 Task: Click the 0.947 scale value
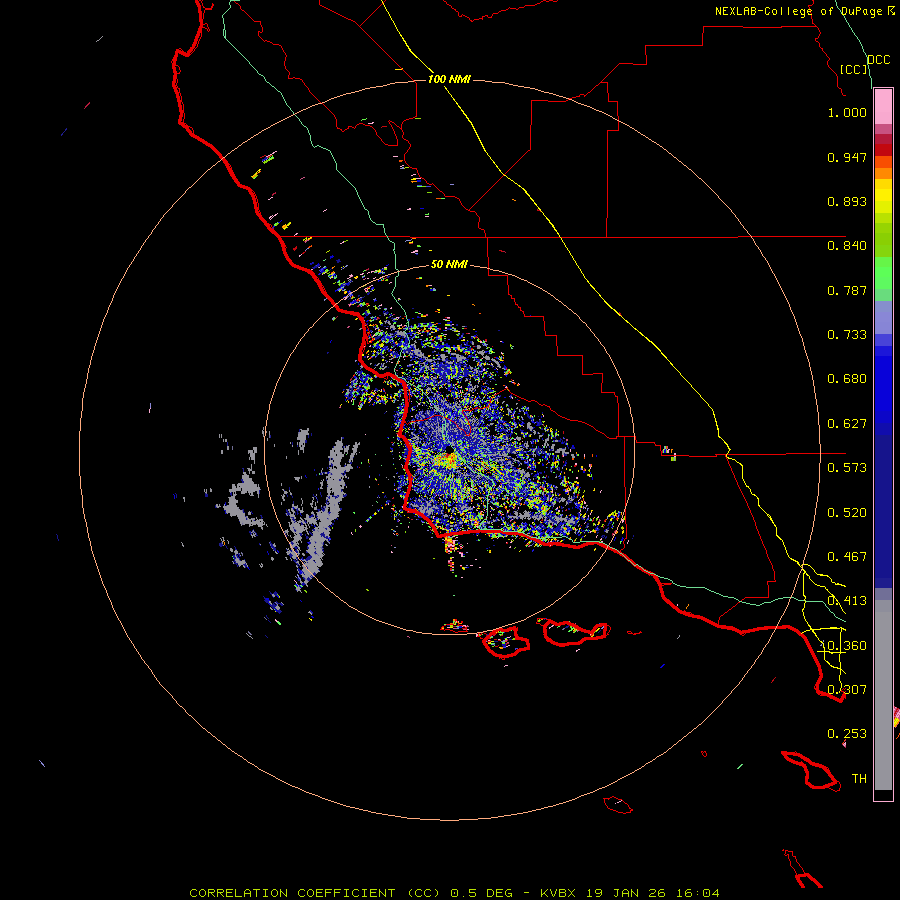(x=847, y=157)
